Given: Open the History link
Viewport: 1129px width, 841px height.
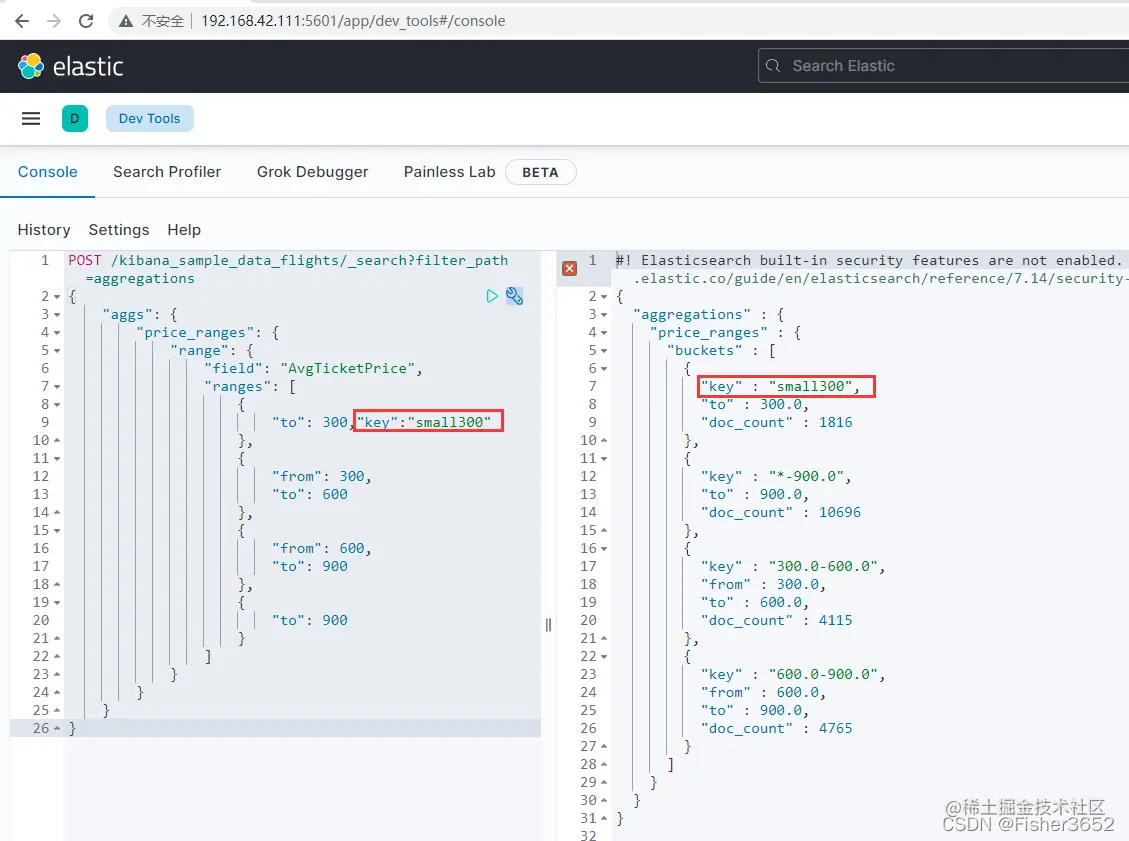Looking at the screenshot, I should (44, 230).
